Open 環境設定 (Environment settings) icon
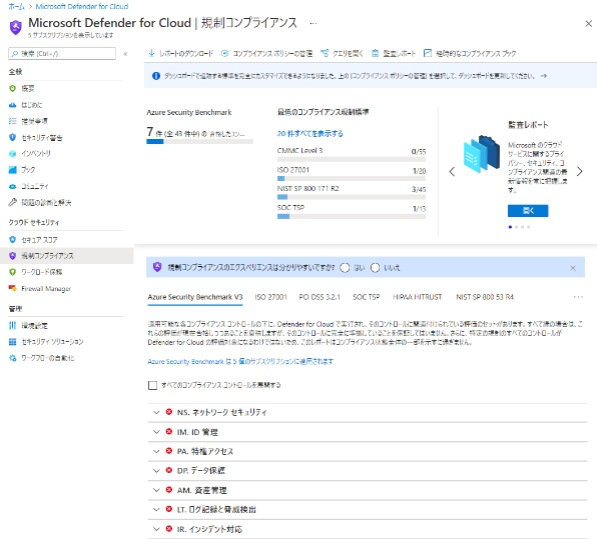Viewport: 597px width, 539px height. (13, 325)
